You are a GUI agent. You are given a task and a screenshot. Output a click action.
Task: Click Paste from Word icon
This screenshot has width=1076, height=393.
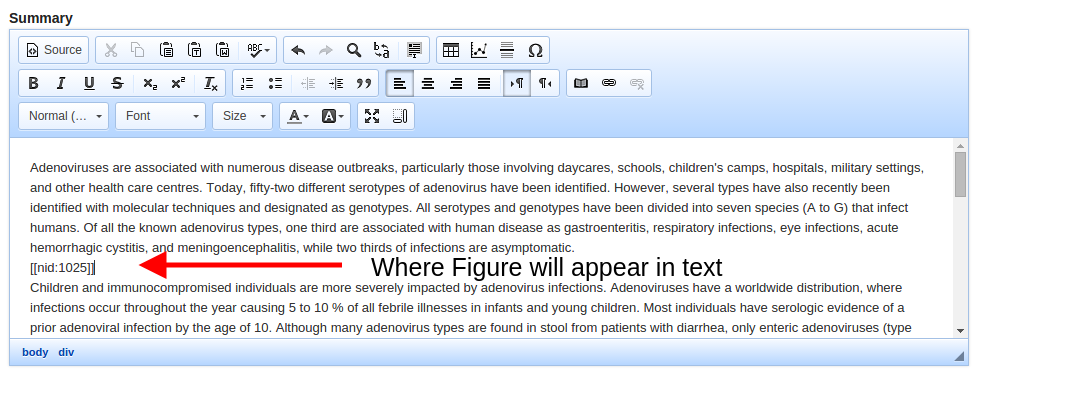click(x=222, y=50)
